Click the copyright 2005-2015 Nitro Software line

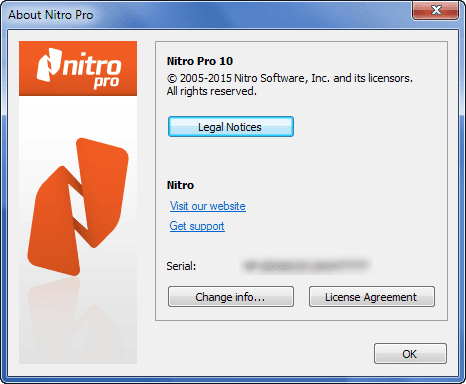click(x=290, y=78)
